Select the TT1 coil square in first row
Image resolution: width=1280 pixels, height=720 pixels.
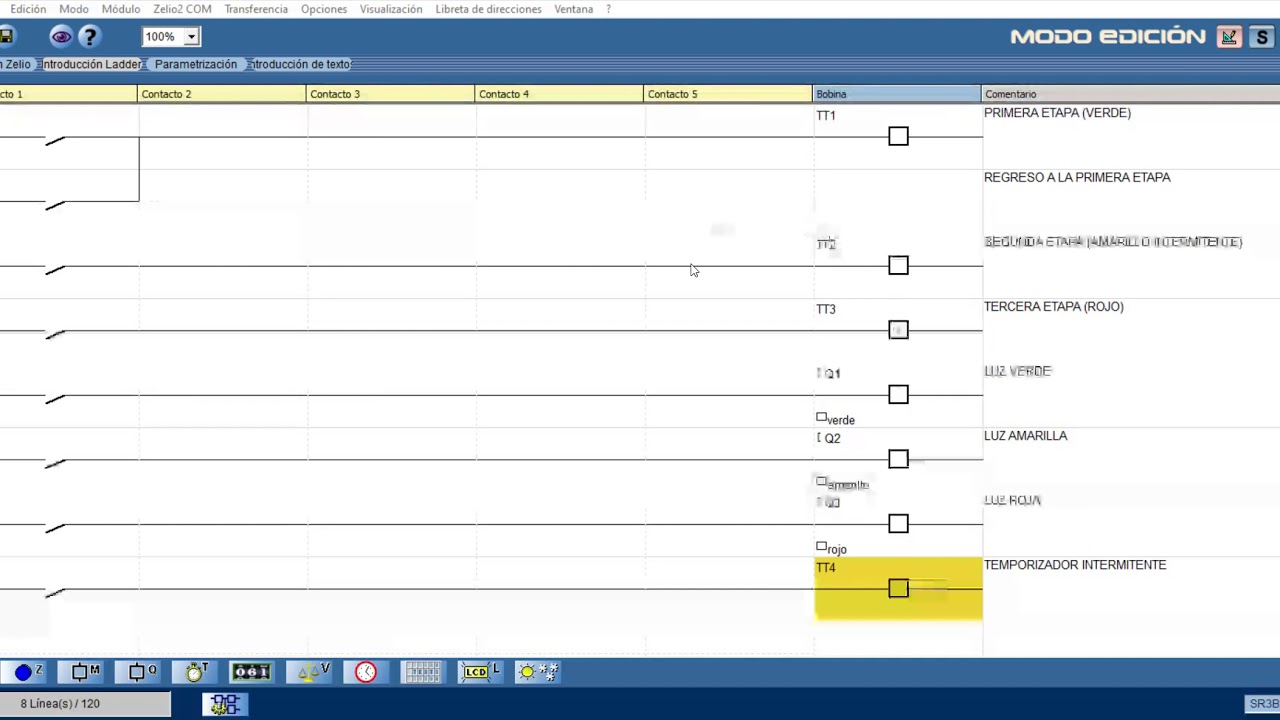pyautogui.click(x=898, y=136)
